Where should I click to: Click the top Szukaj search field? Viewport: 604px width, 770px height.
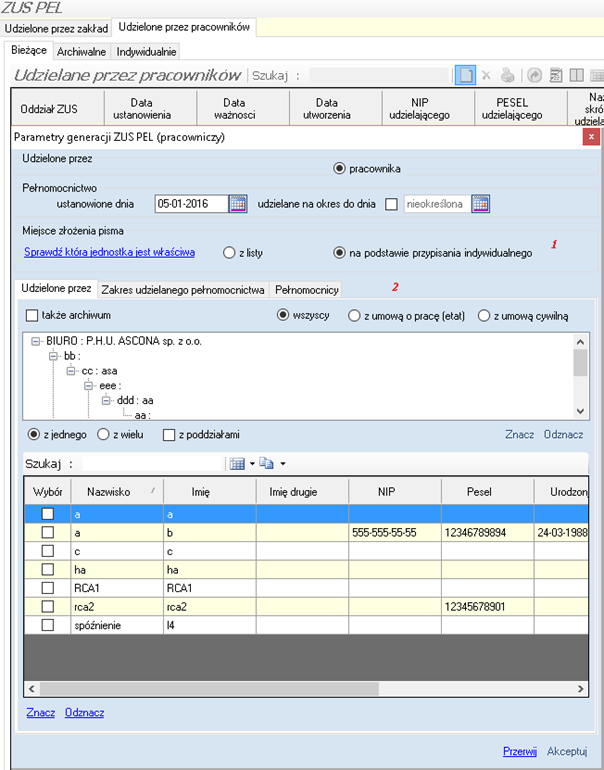click(x=381, y=76)
